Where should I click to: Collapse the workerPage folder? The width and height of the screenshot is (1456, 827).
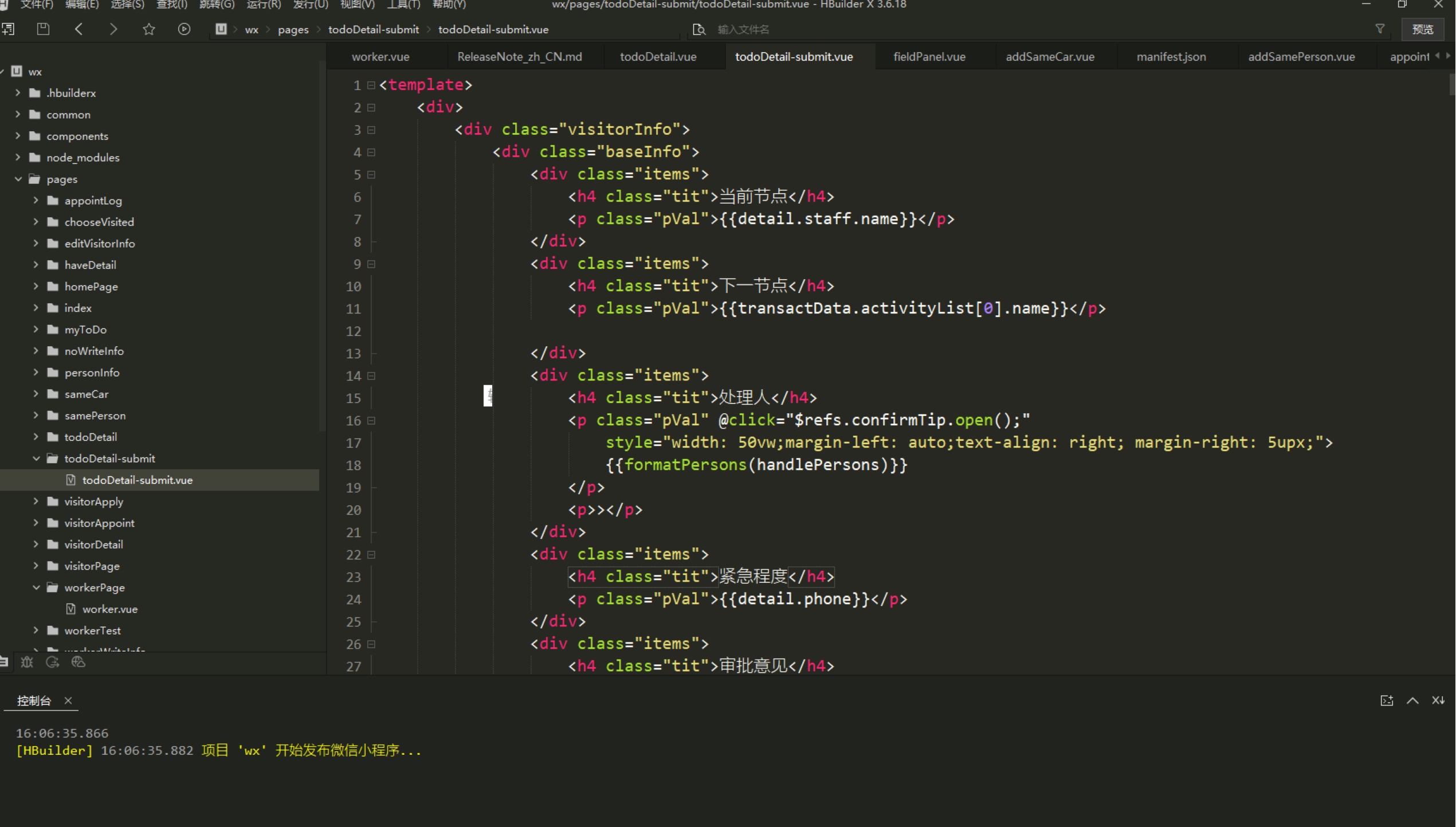pos(36,587)
